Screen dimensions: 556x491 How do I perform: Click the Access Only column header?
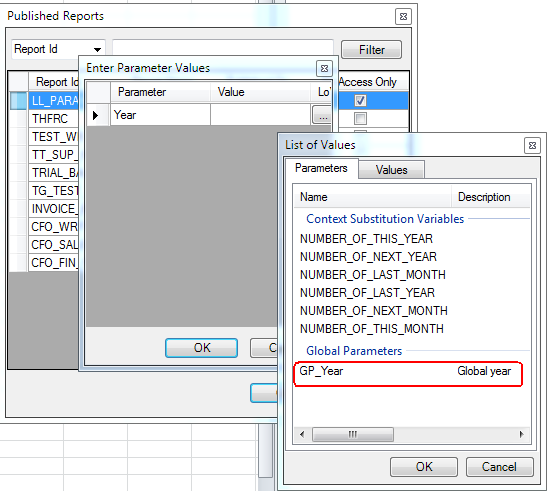point(372,82)
